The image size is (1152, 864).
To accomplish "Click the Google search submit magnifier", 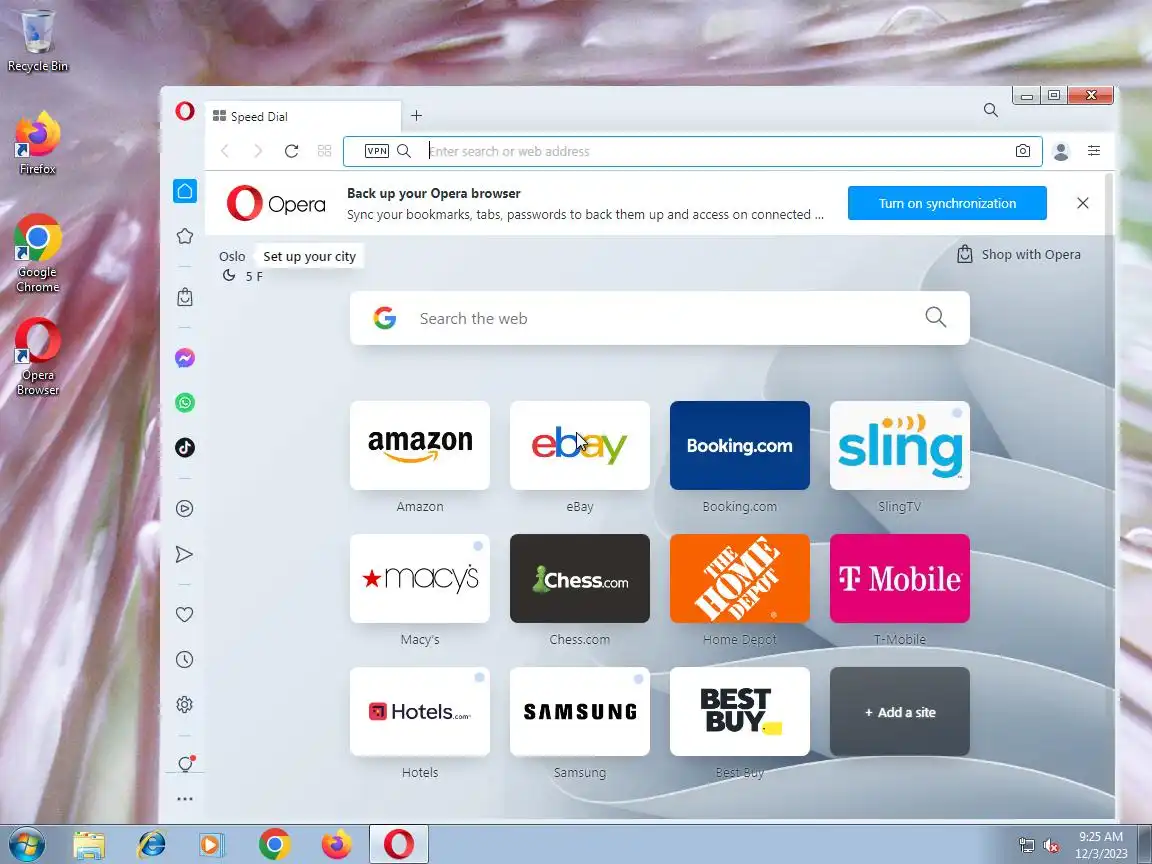I will pos(936,317).
